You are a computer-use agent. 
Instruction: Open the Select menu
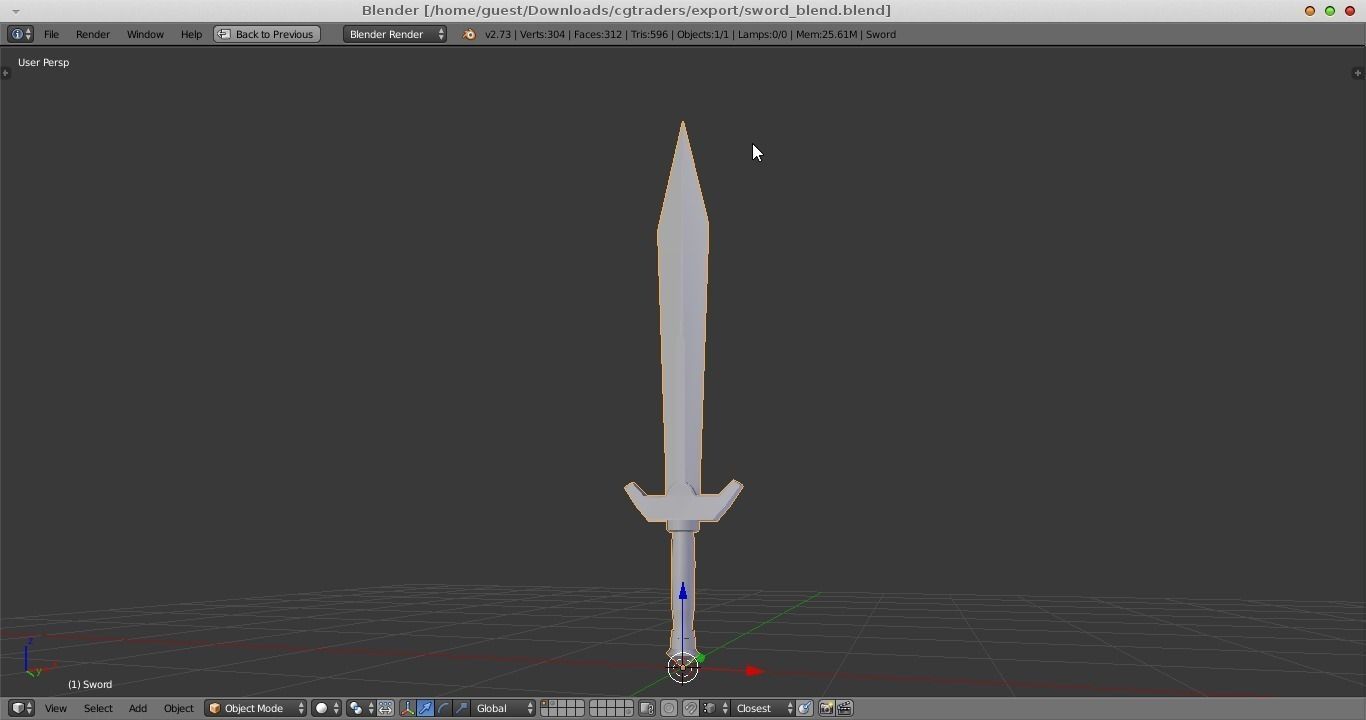click(98, 708)
